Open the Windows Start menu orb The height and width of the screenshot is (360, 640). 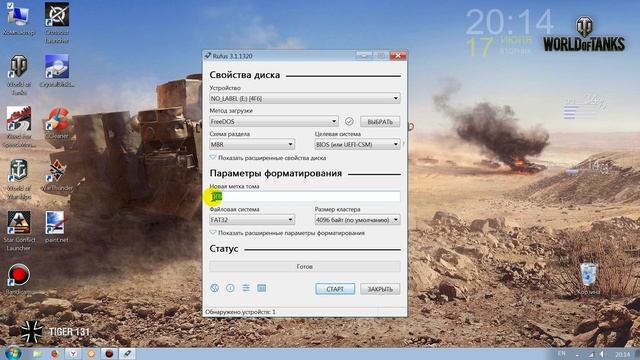coord(13,353)
